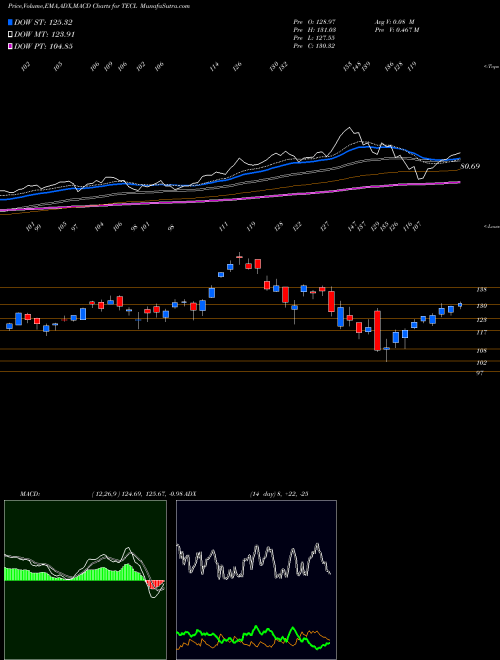Click the highest candlestick at the price peak
This screenshot has width=500, height=660.
239,257
